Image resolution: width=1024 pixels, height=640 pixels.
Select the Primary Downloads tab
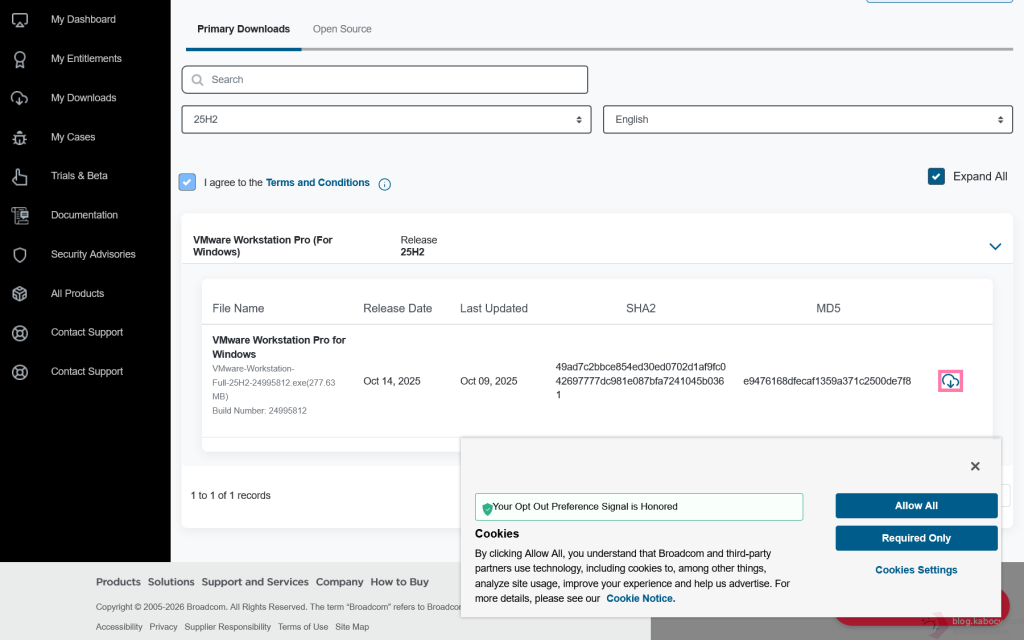click(243, 29)
